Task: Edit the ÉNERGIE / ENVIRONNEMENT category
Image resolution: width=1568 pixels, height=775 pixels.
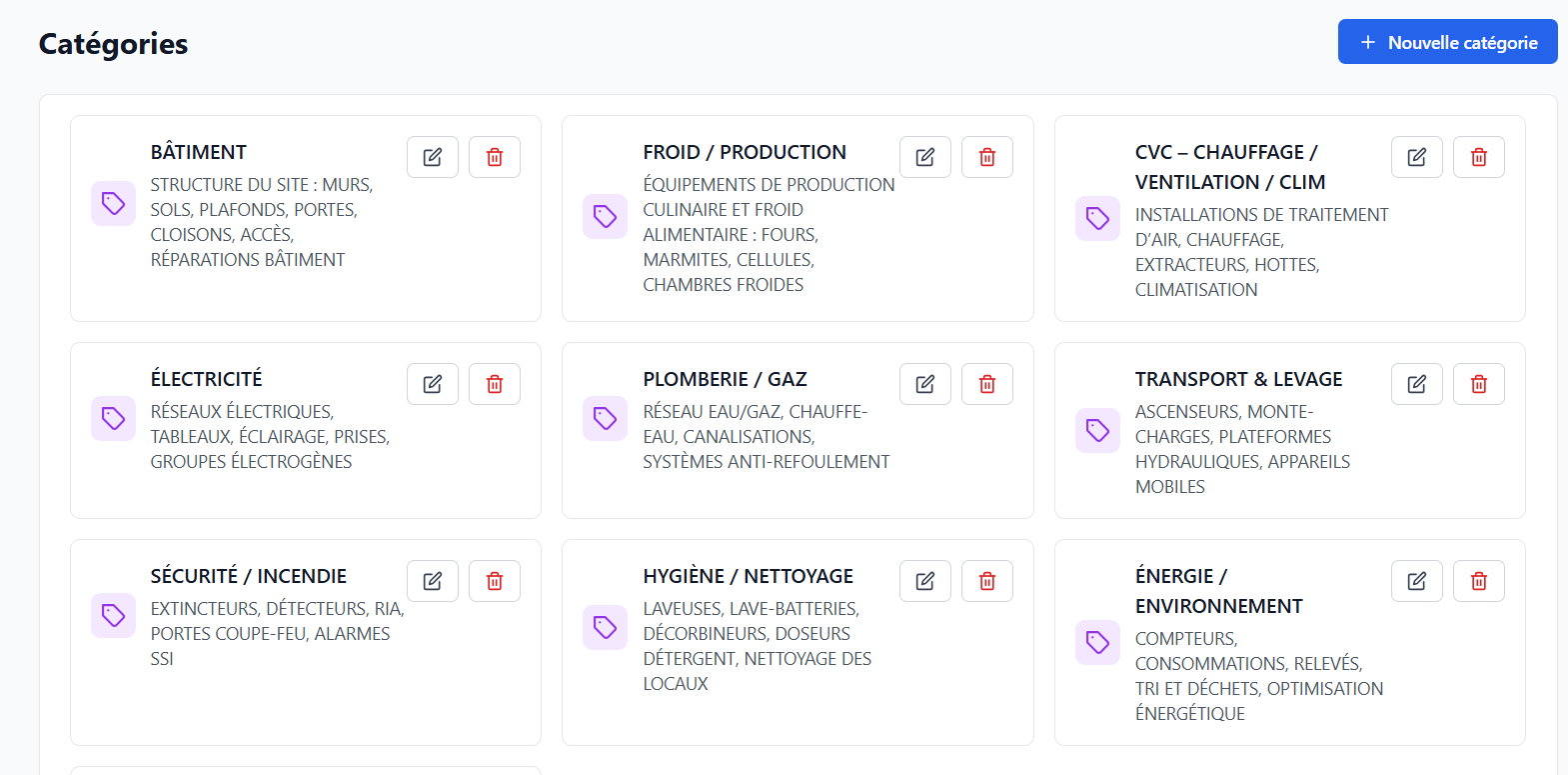Action: (1417, 581)
